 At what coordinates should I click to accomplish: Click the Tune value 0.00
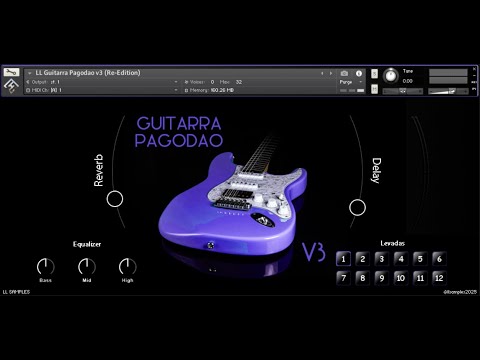407,81
